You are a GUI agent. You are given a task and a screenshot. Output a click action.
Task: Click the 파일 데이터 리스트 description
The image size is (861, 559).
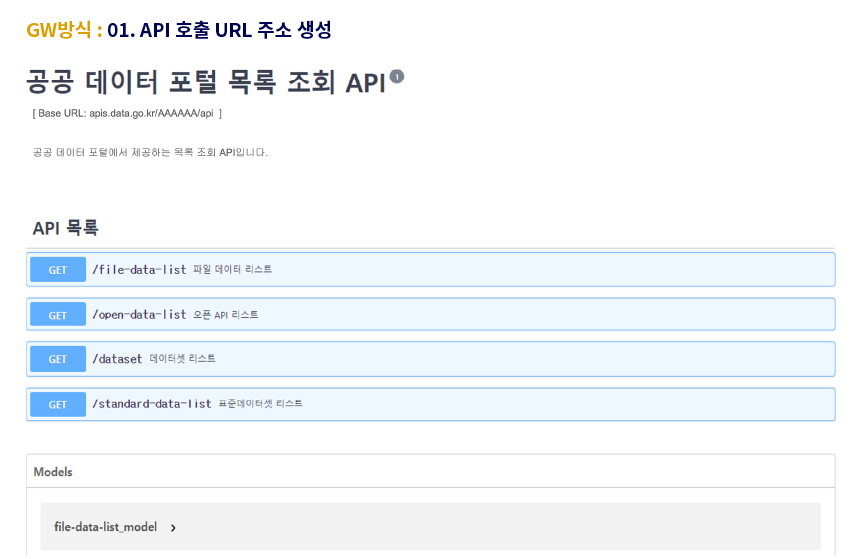click(232, 269)
